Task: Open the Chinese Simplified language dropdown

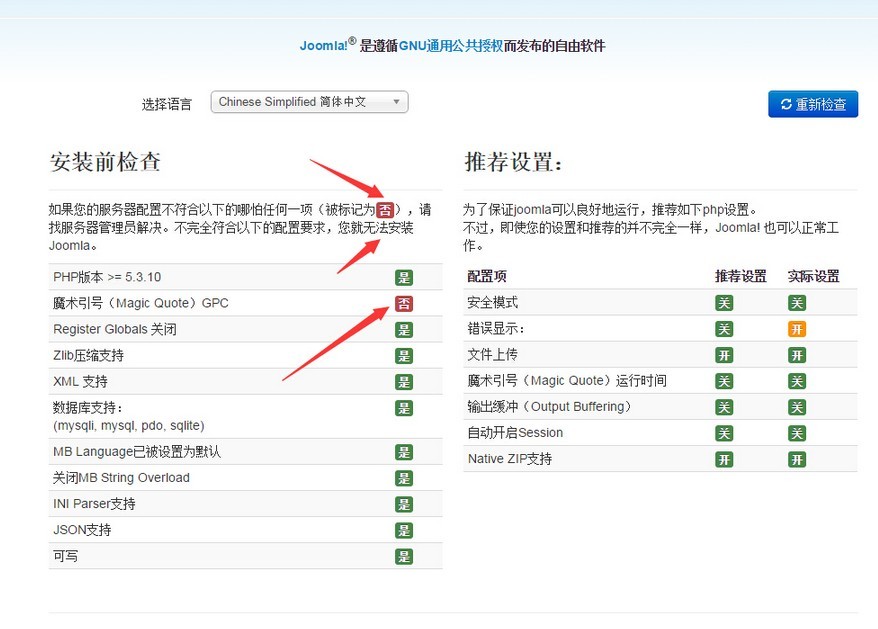Action: (308, 101)
